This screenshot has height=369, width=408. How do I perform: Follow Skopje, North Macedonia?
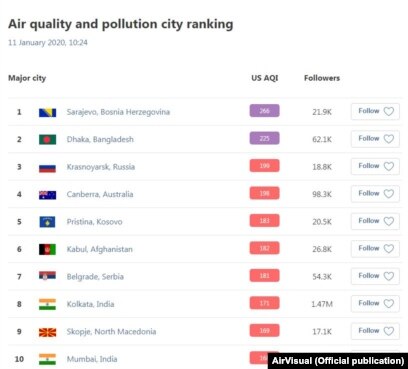click(x=375, y=331)
